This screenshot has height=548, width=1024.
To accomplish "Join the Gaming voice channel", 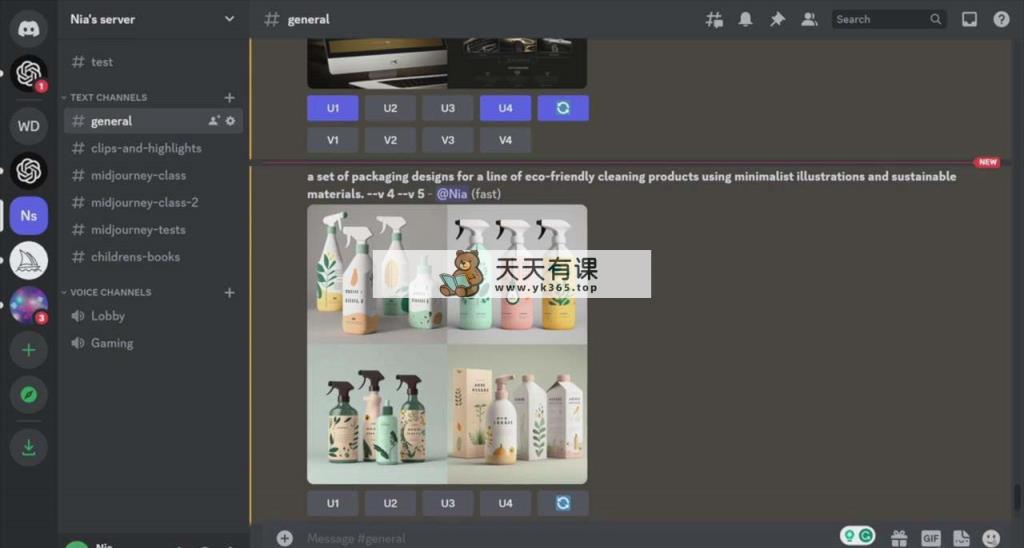I will click(153, 343).
